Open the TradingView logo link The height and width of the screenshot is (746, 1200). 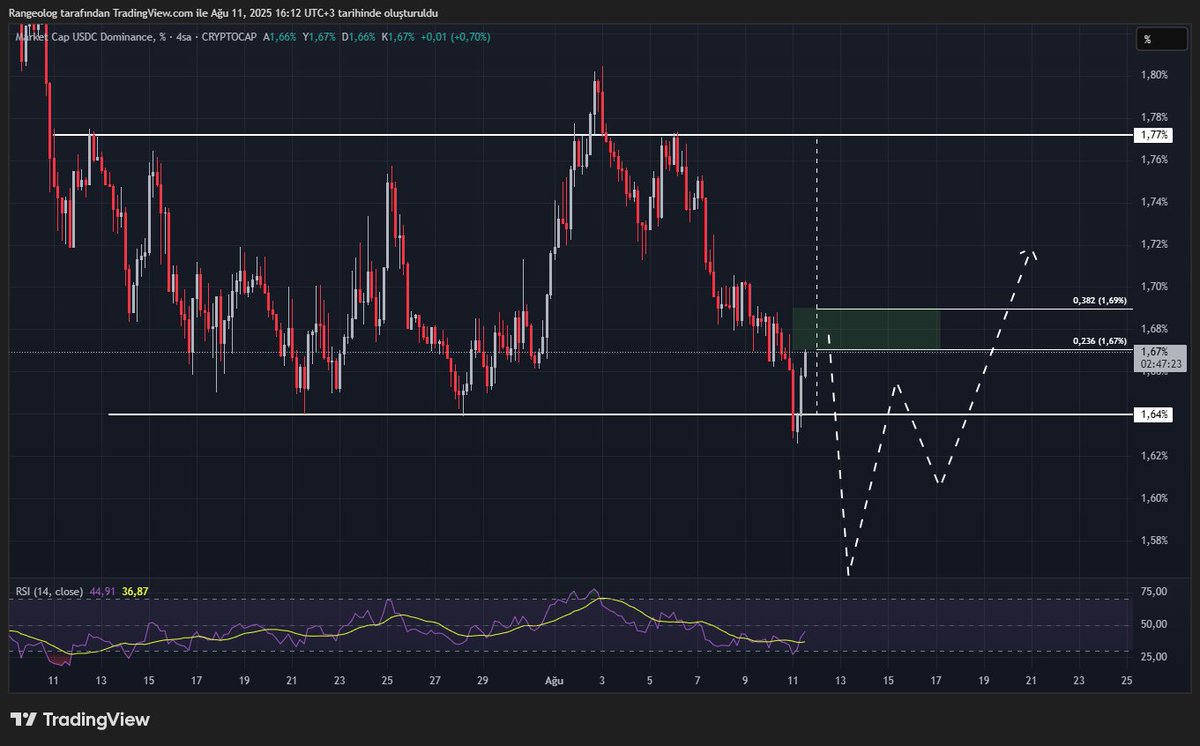pyautogui.click(x=80, y=720)
